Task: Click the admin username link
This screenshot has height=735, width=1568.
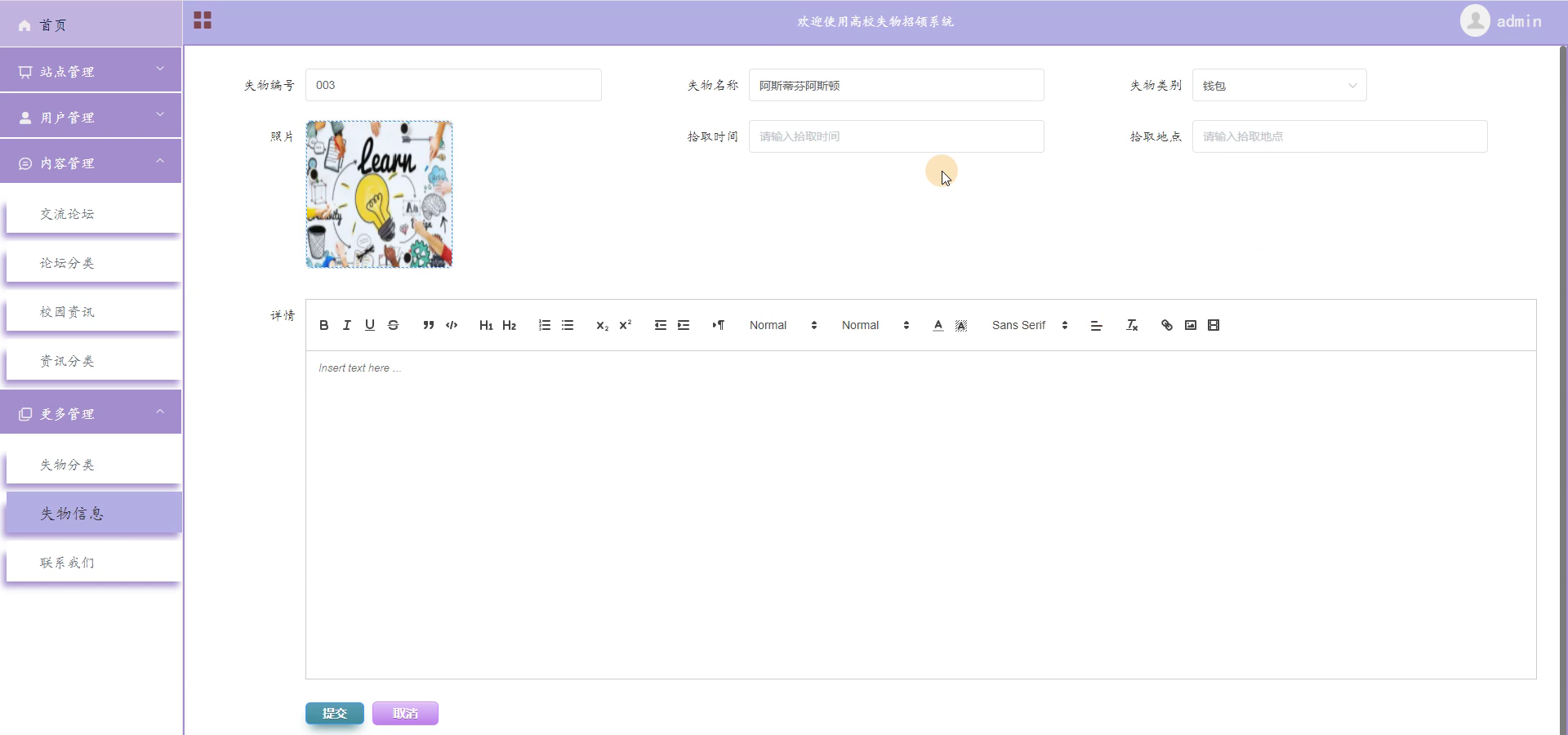Action: pos(1519,21)
